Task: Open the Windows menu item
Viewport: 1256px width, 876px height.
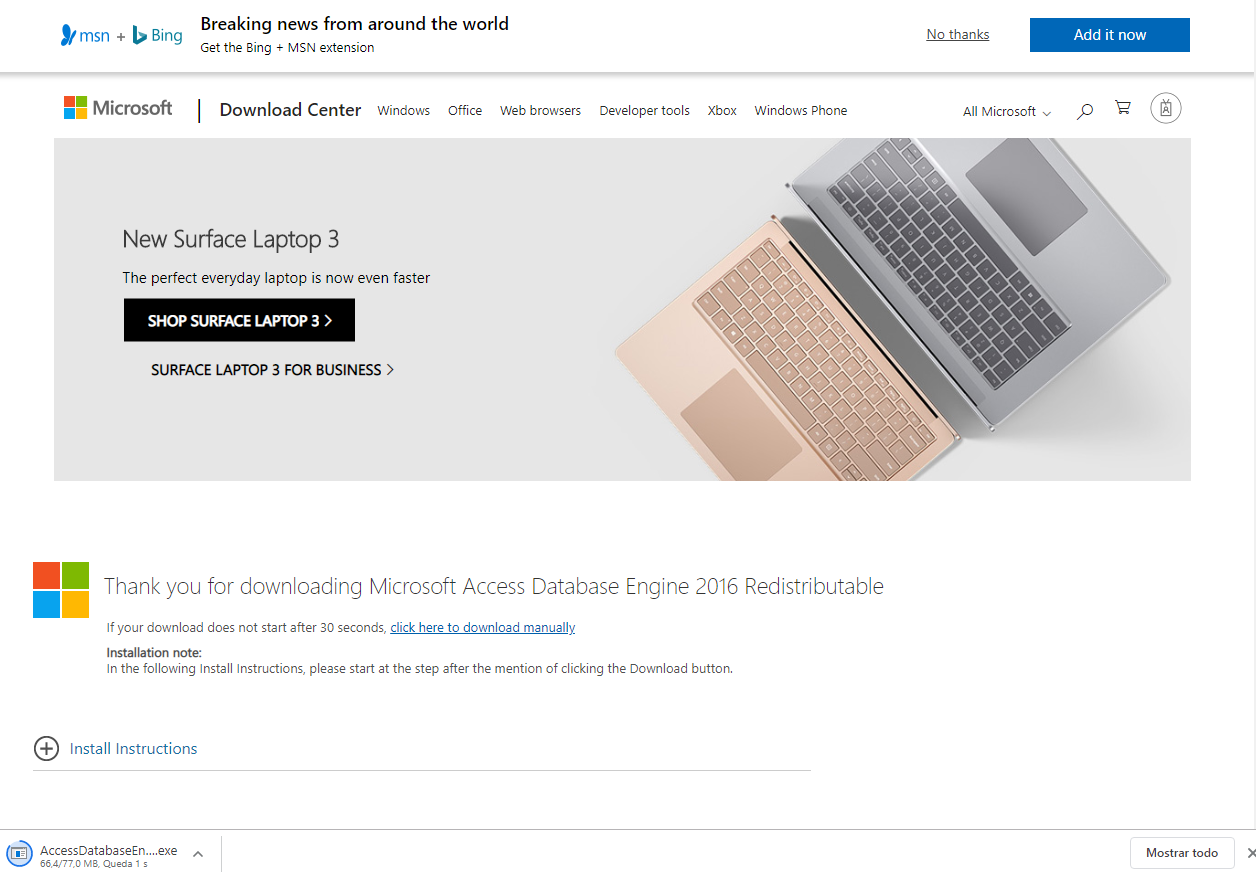Action: (404, 111)
